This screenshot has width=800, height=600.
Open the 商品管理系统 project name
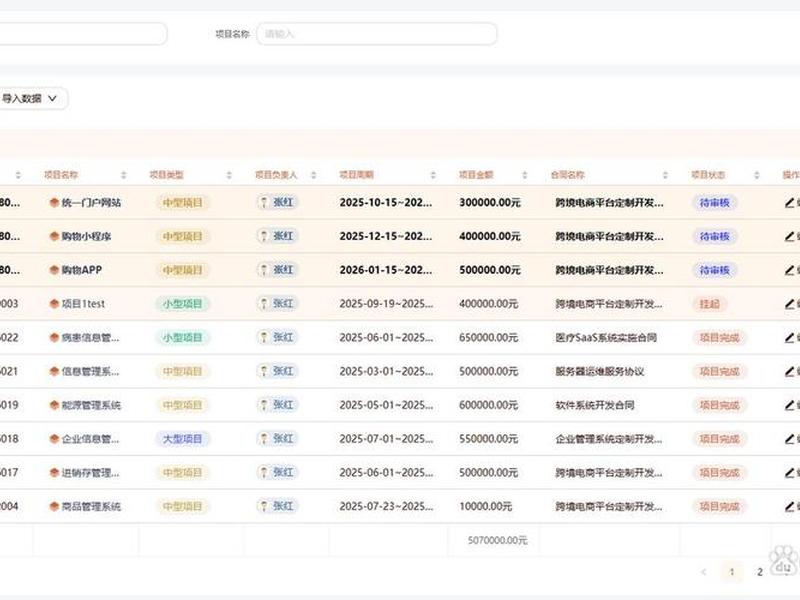point(91,506)
